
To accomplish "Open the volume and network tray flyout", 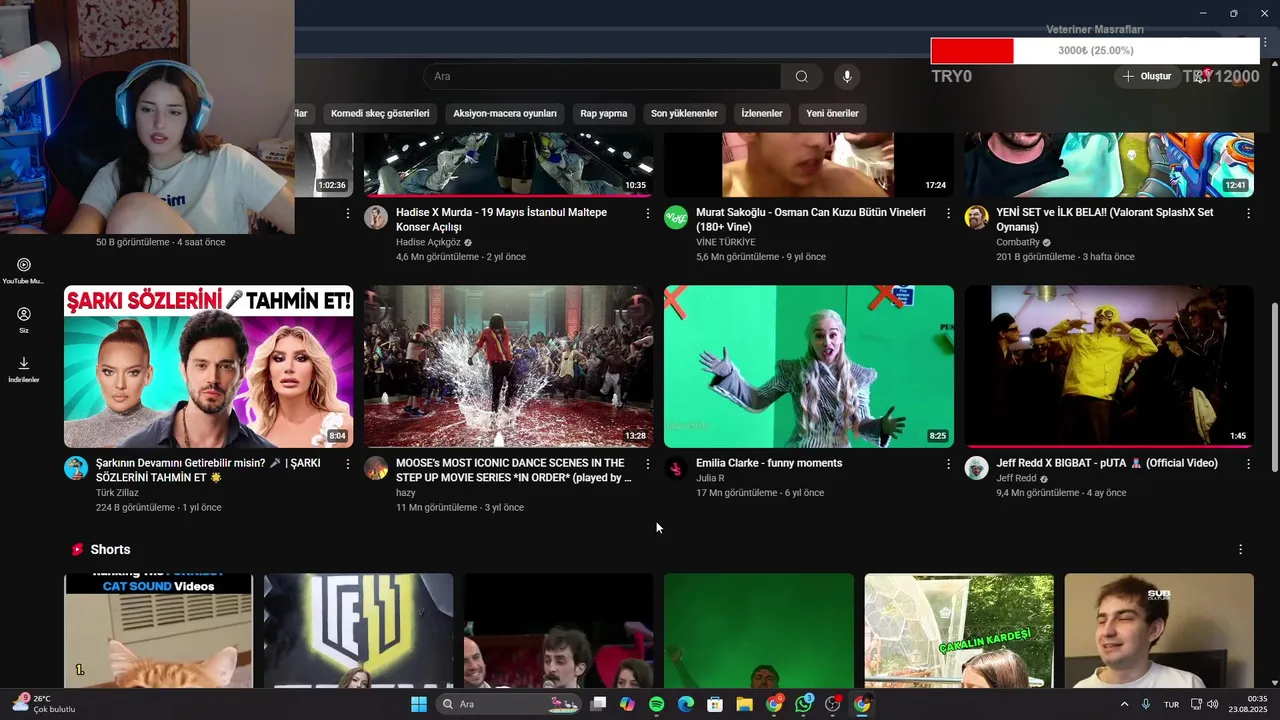I will click(x=1204, y=704).
